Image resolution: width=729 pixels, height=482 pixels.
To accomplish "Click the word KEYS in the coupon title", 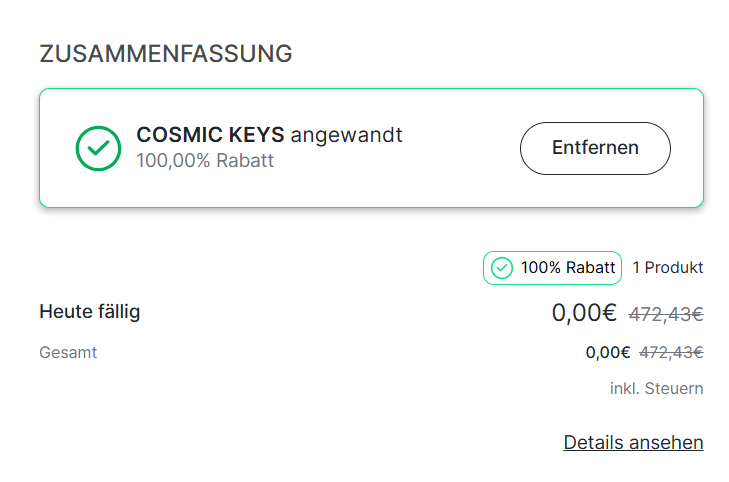I will point(252,135).
